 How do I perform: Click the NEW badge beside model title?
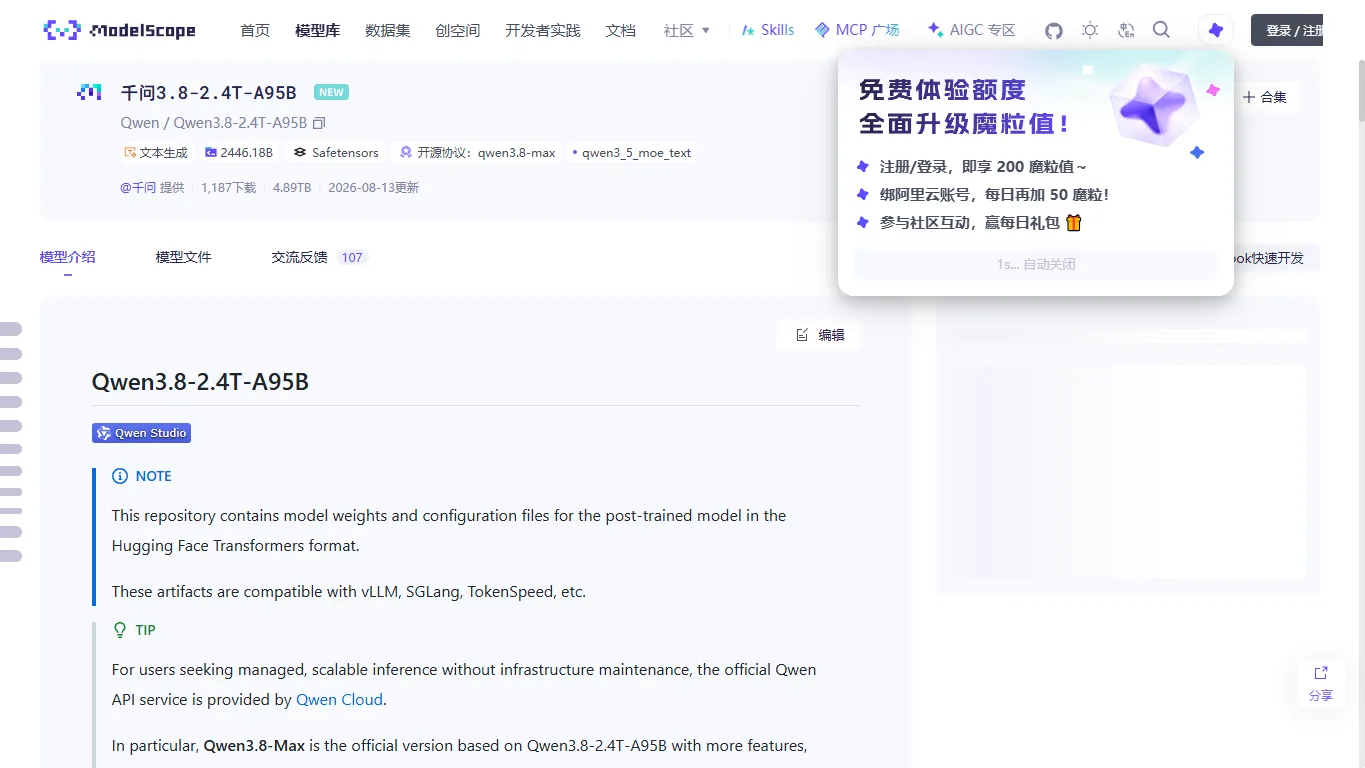(x=331, y=92)
